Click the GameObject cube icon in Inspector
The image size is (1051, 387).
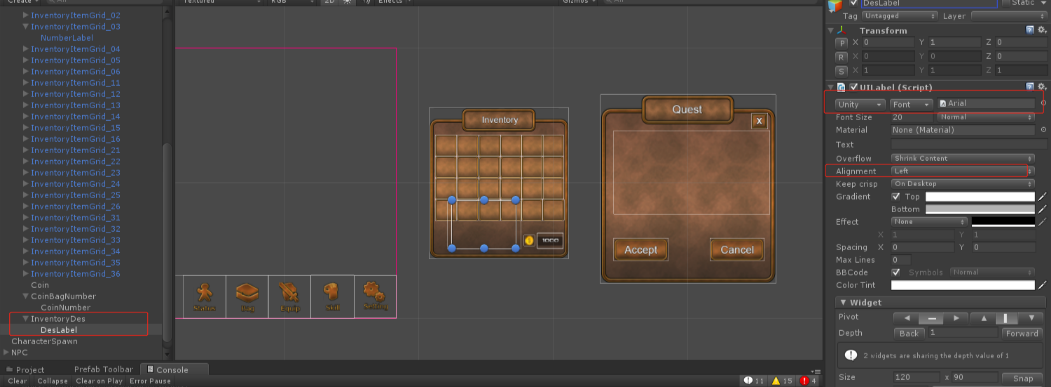(x=836, y=5)
